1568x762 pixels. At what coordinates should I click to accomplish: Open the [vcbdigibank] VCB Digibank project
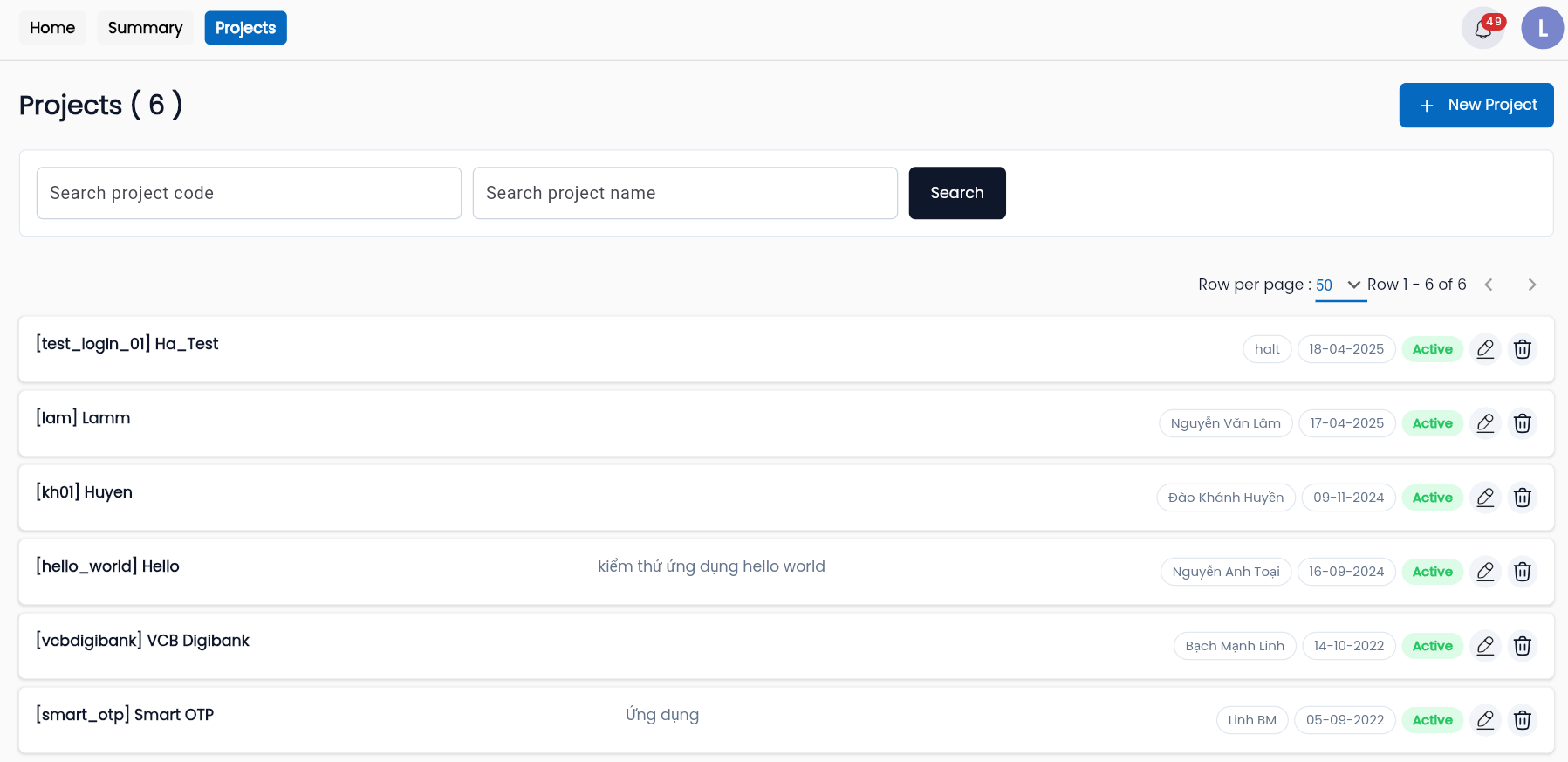pyautogui.click(x=142, y=641)
